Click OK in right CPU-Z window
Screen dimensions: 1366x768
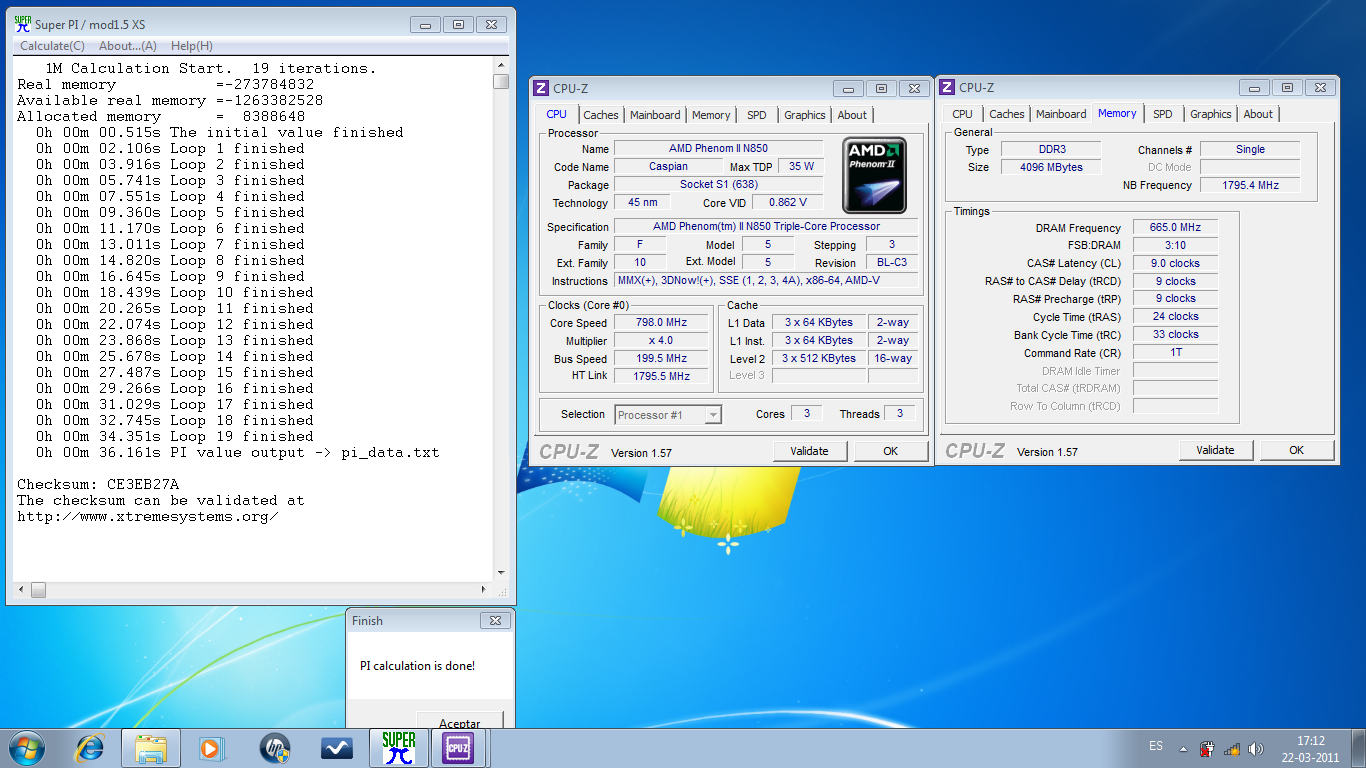click(x=1297, y=450)
